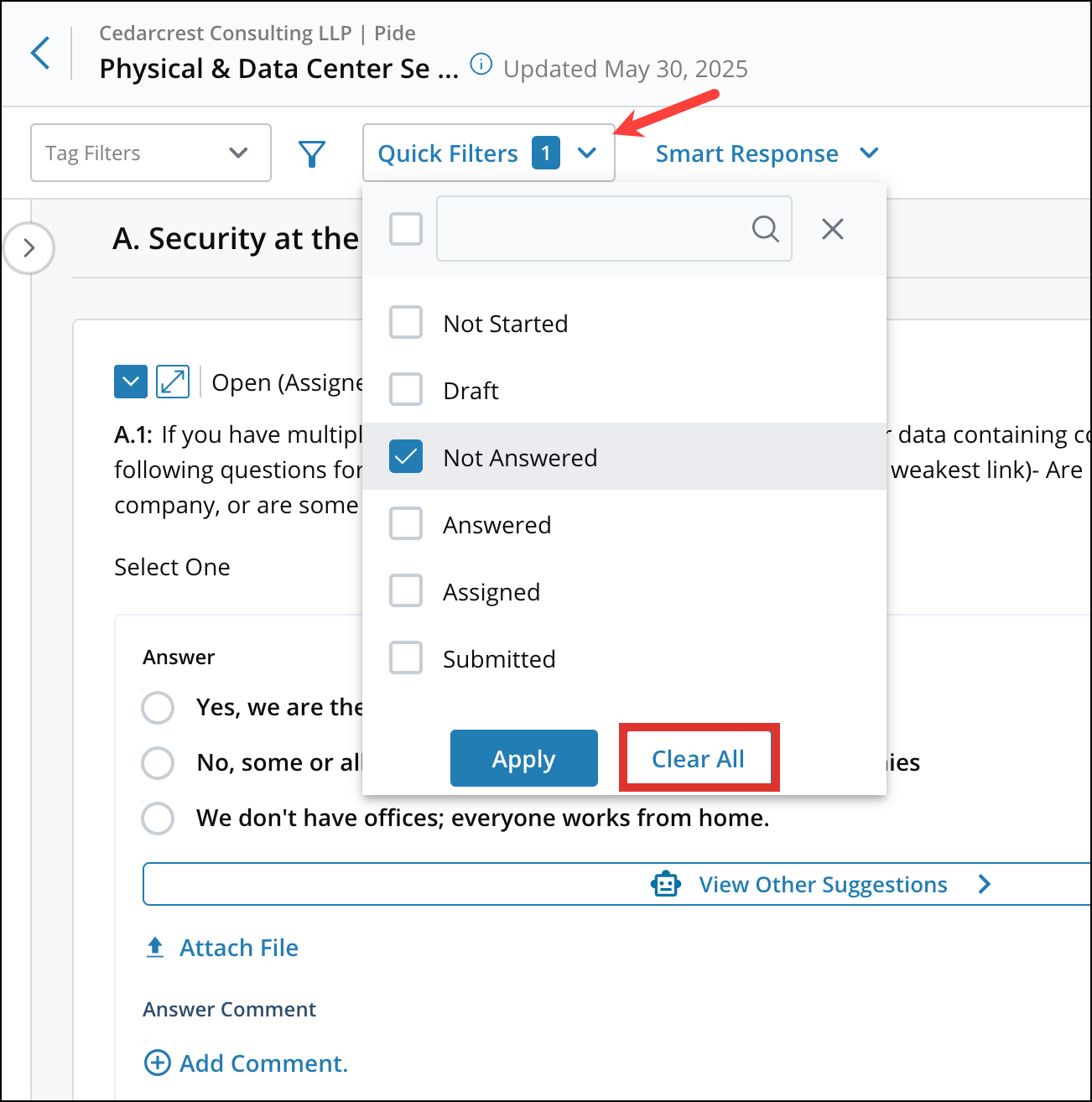
Task: Click the Clear All button
Action: pos(698,758)
